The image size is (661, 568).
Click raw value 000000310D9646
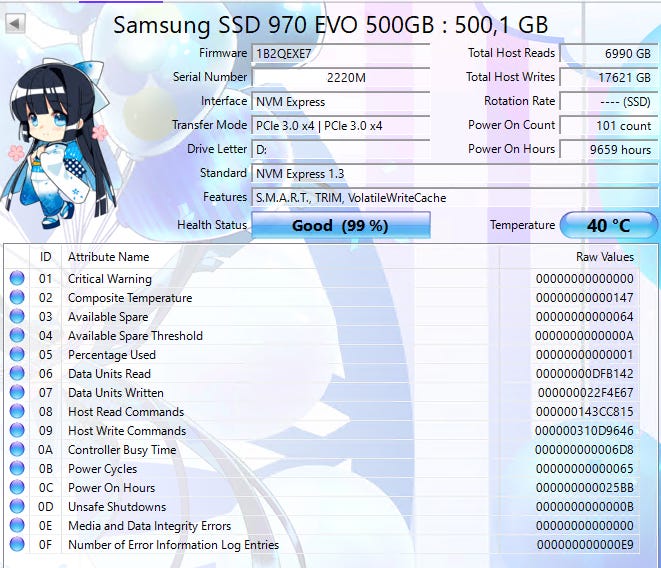click(585, 431)
